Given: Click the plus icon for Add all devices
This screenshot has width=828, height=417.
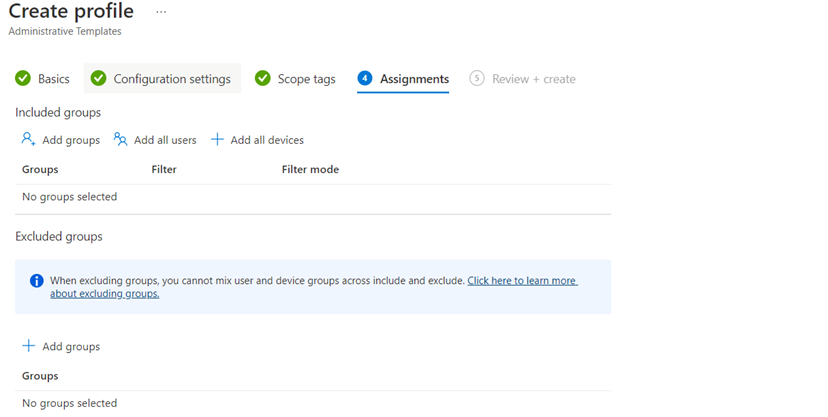Looking at the screenshot, I should [x=217, y=140].
